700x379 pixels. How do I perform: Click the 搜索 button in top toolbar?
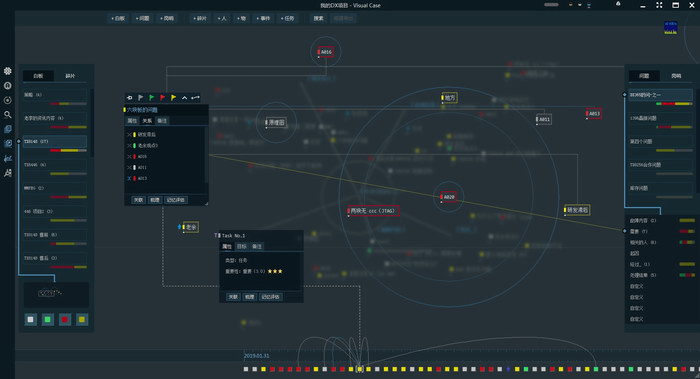pos(318,18)
